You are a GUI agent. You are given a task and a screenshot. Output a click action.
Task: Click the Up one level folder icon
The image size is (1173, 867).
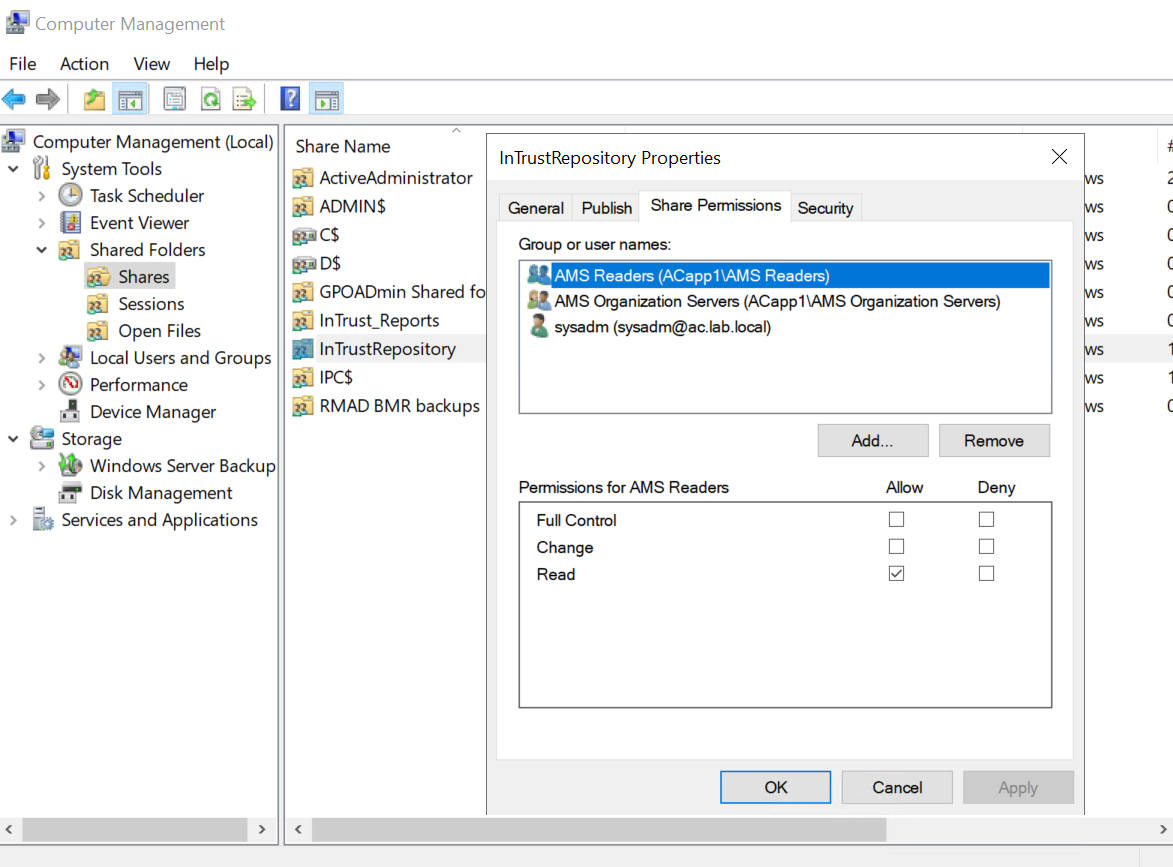click(x=94, y=99)
